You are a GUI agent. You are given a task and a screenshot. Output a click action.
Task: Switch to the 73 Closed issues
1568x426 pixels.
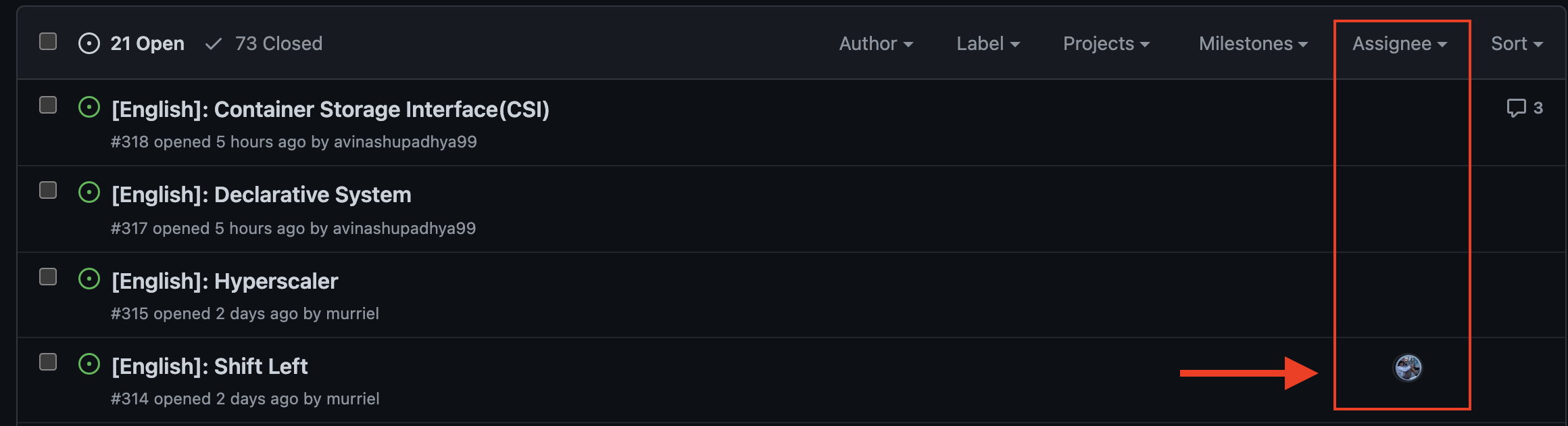(278, 44)
